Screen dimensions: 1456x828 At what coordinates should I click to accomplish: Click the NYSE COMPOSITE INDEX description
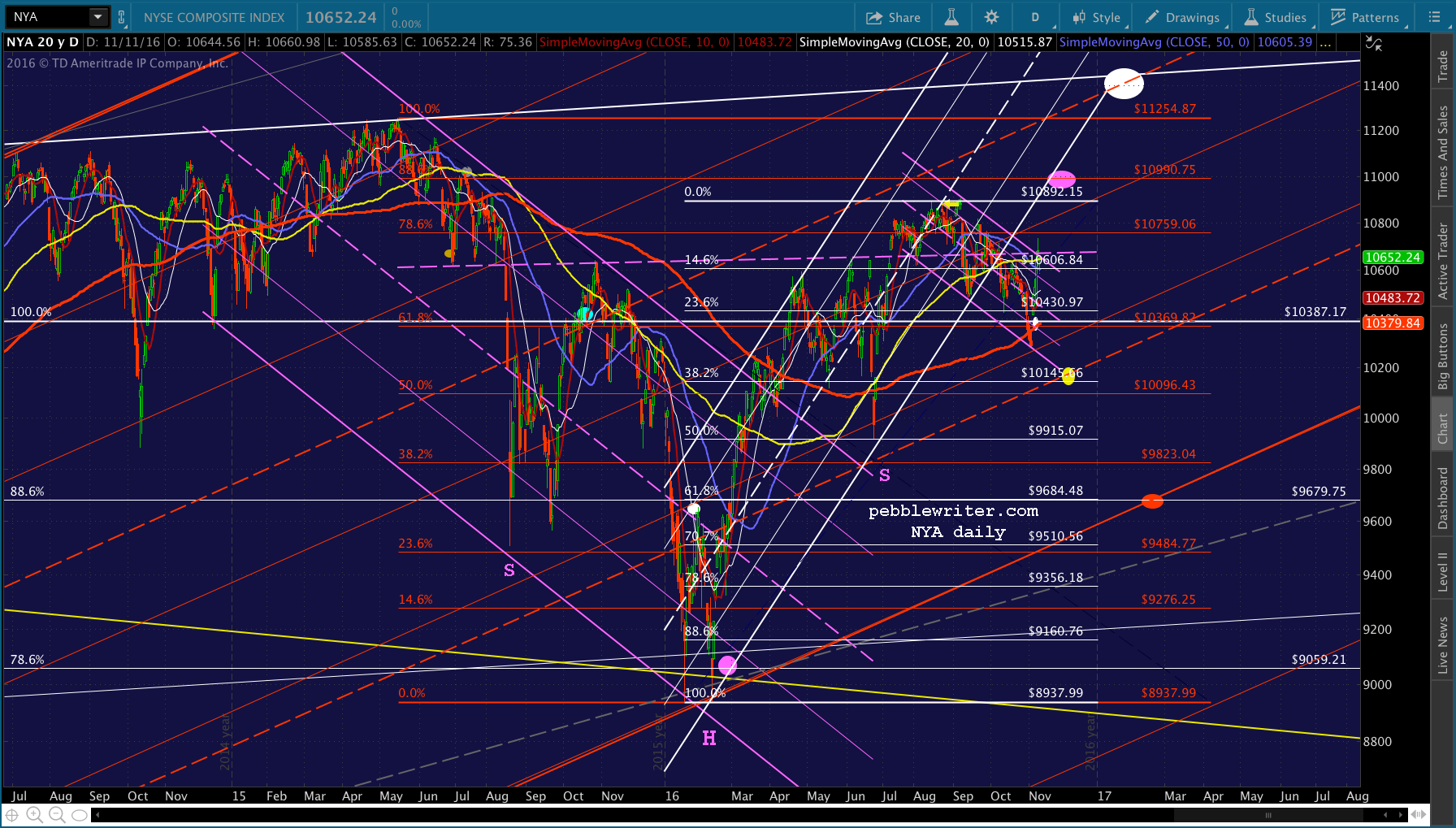pos(214,17)
